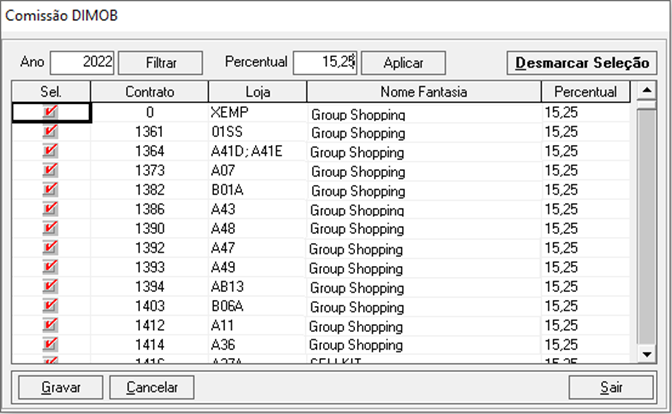Image resolution: width=672 pixels, height=414 pixels.
Task: Toggle the checkbox beside contract 1386
Action: pyautogui.click(x=50, y=209)
